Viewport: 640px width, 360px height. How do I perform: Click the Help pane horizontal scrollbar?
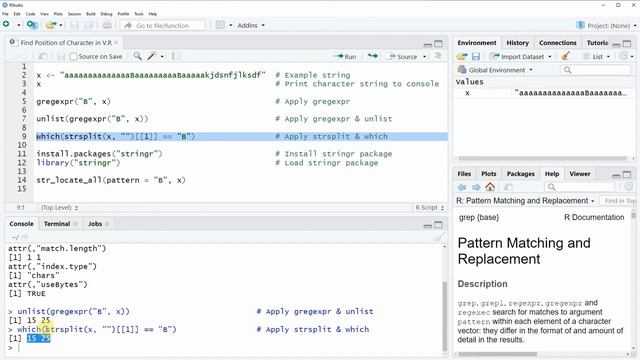click(x=498, y=354)
